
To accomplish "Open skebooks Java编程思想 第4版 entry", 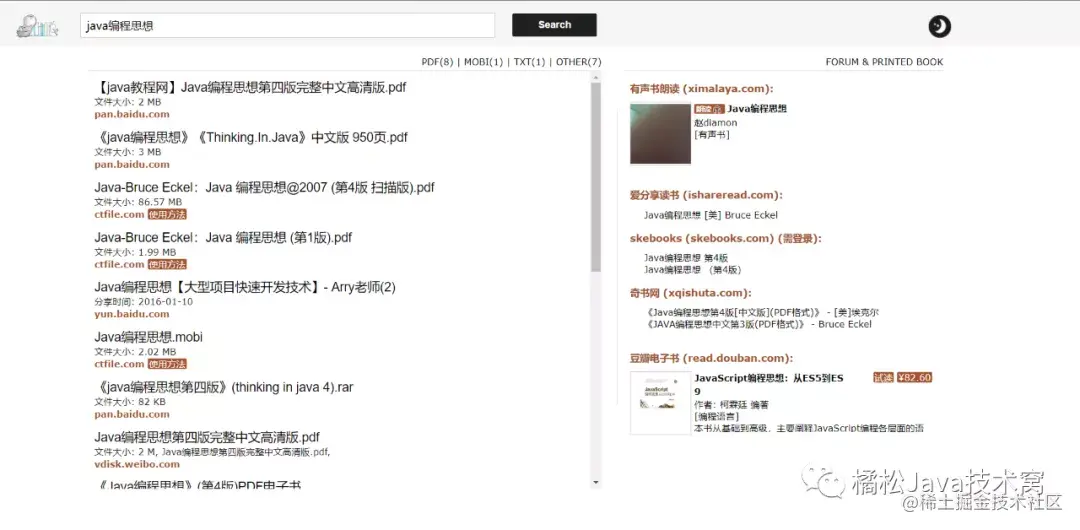I will (x=686, y=258).
